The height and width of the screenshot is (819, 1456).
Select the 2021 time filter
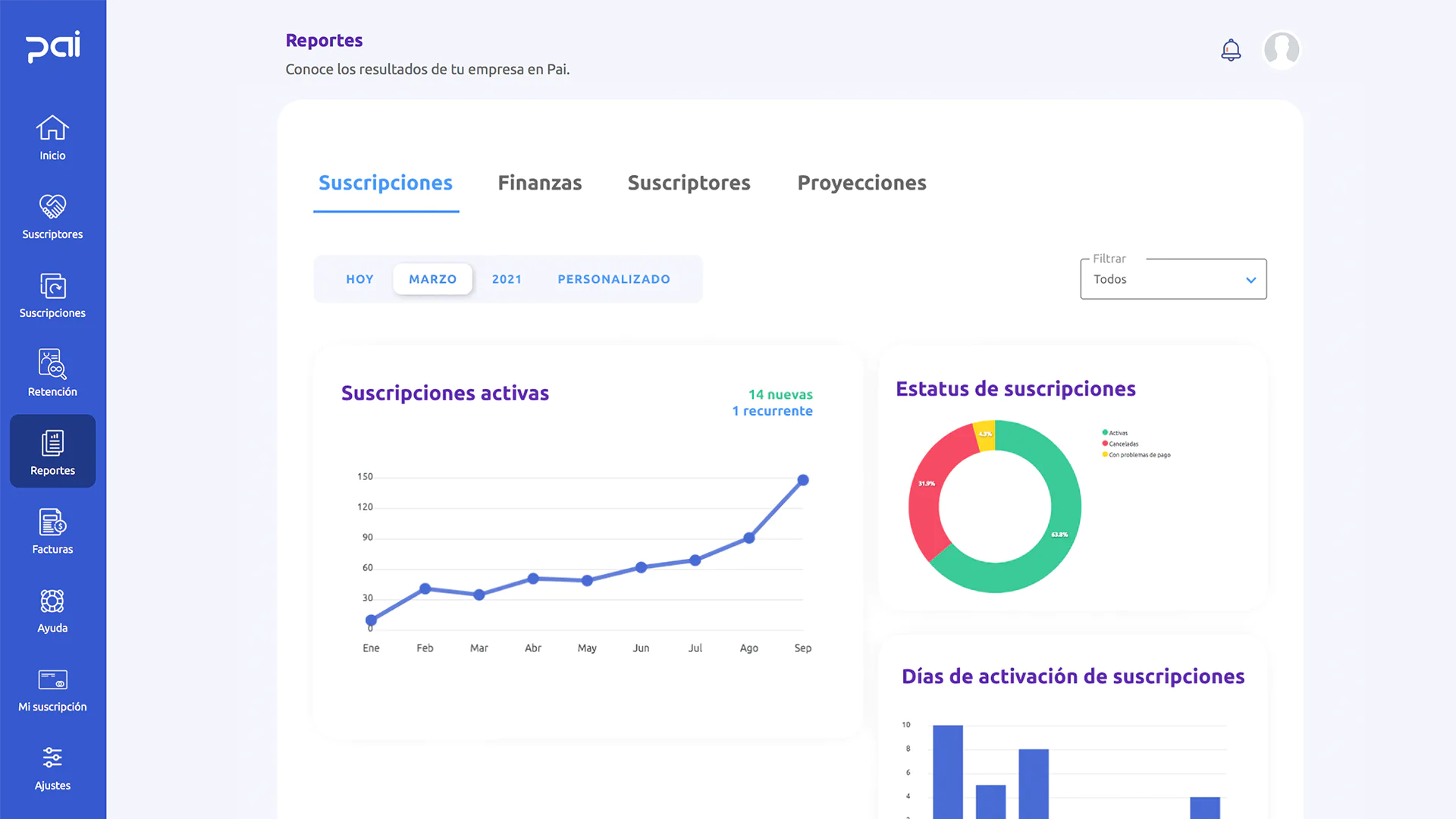click(506, 279)
